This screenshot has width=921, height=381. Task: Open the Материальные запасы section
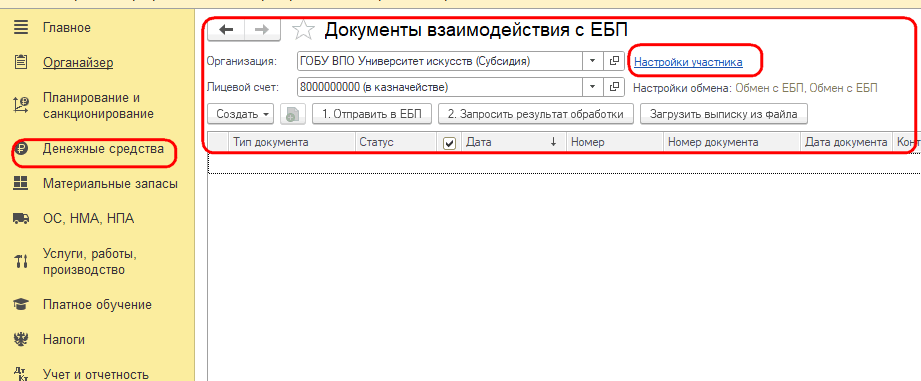pos(110,184)
